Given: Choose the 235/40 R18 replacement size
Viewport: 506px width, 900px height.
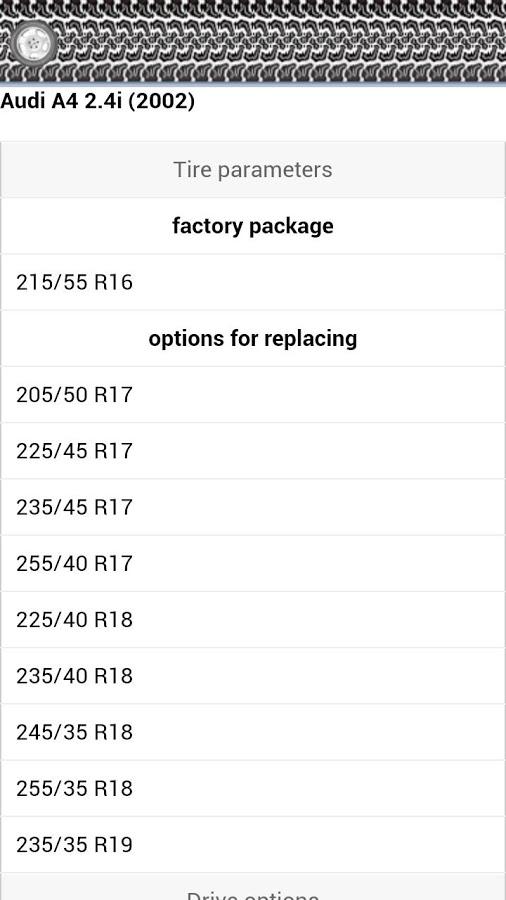Looking at the screenshot, I should point(253,676).
